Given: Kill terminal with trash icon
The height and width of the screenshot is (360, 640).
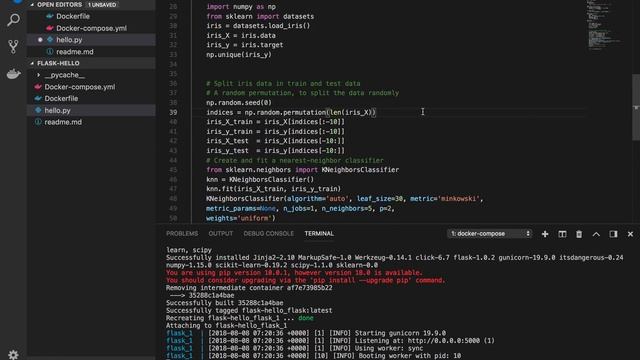Looking at the screenshot, I should 579,234.
